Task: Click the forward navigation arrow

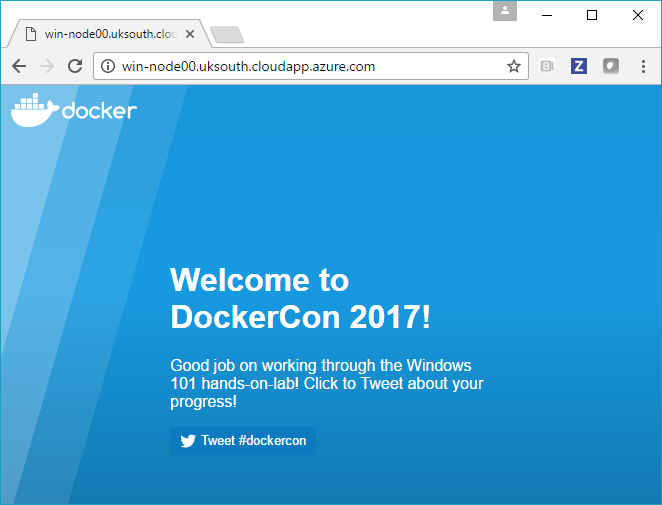Action: [47, 66]
